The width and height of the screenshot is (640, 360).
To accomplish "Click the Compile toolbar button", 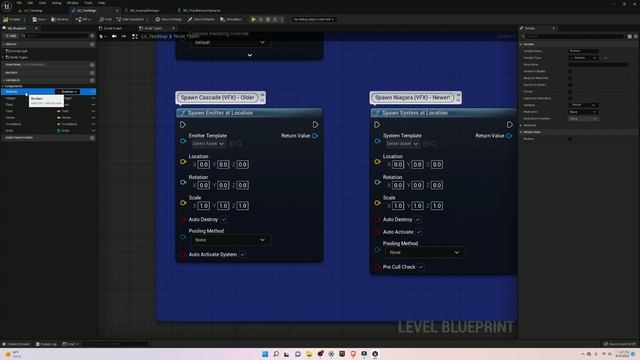I will 12,19.
